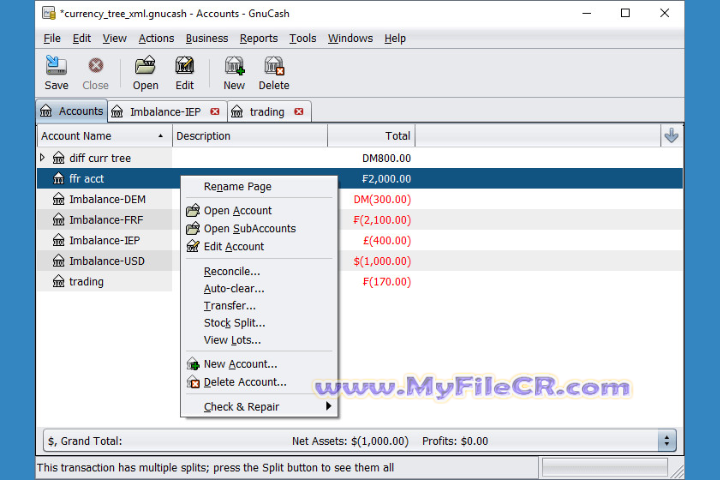Open the Grand Total summary bar dropdown
This screenshot has width=720, height=480.
coord(667,441)
